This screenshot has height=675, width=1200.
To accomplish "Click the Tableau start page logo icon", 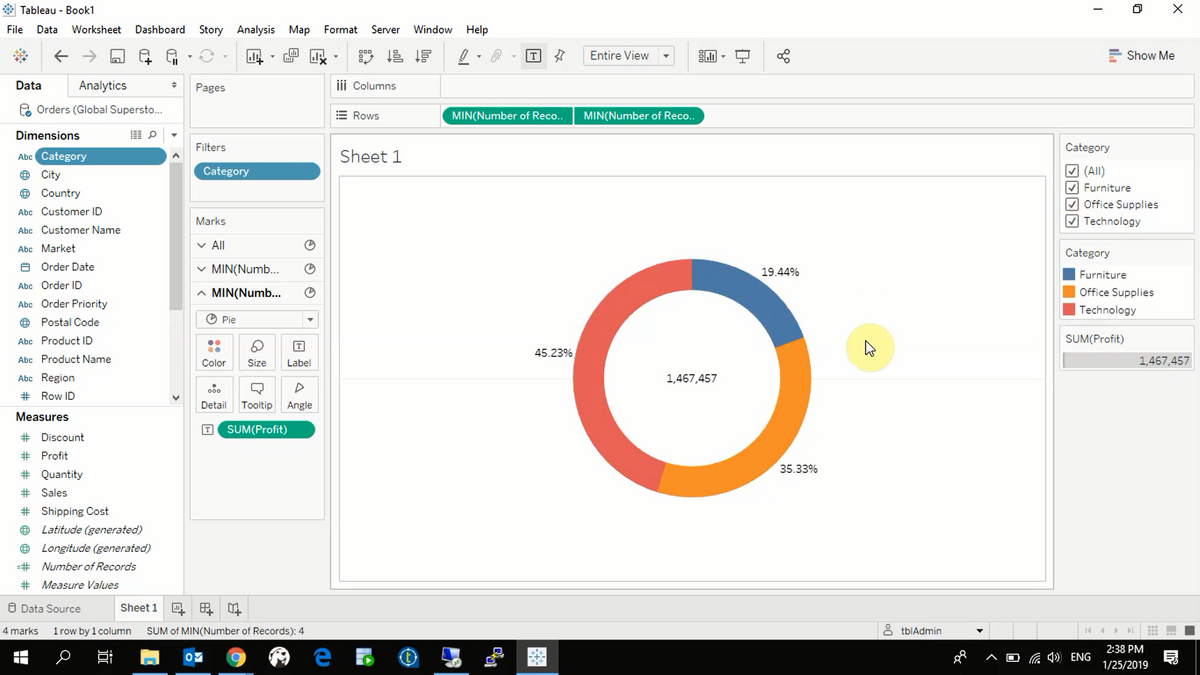I will [20, 56].
